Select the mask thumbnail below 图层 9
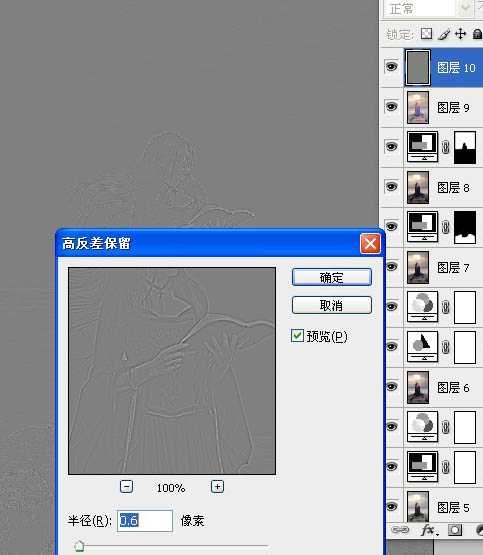Screen dimensions: 483x555 click(x=465, y=147)
